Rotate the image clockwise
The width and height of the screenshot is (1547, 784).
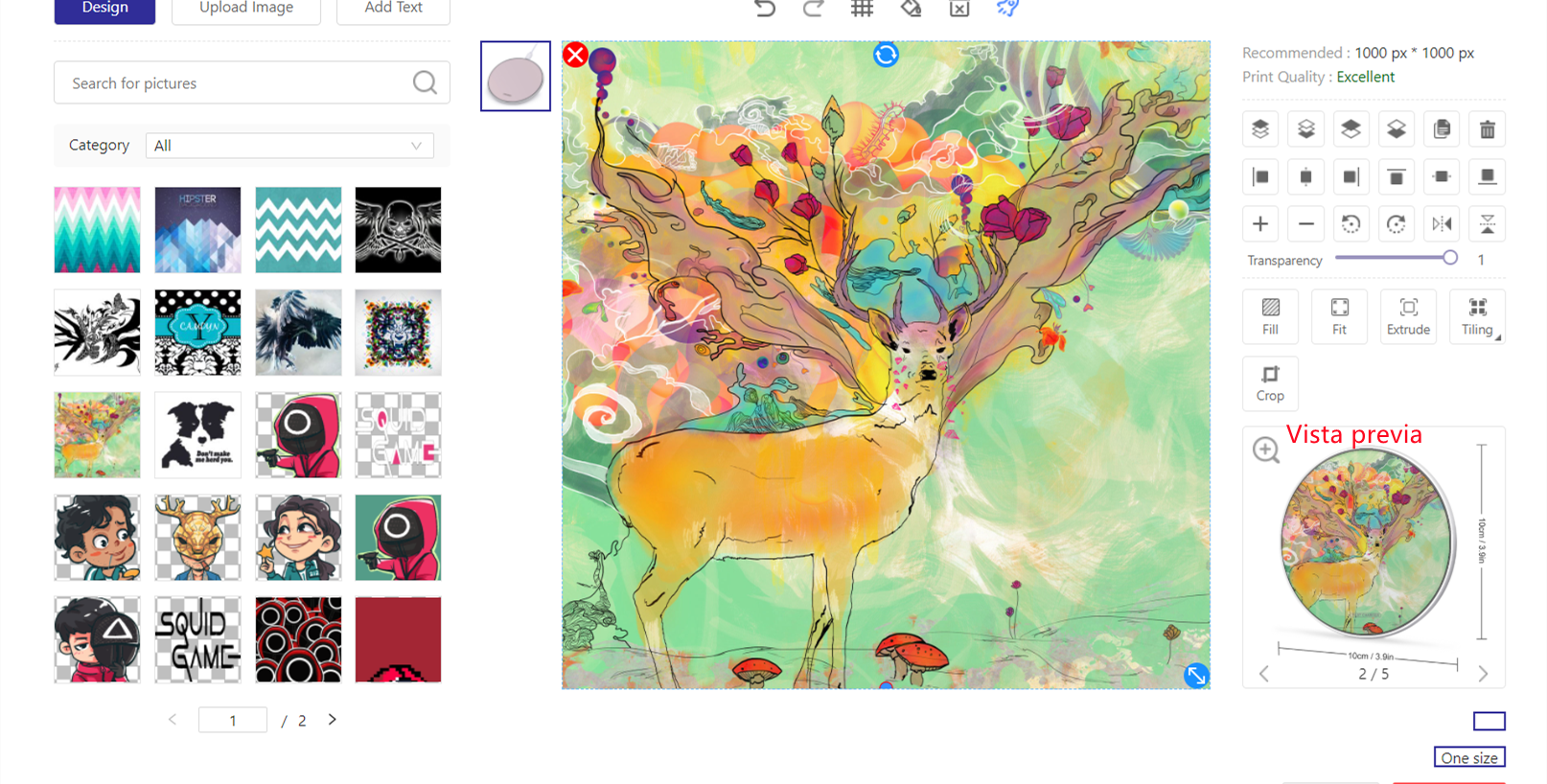[1396, 224]
